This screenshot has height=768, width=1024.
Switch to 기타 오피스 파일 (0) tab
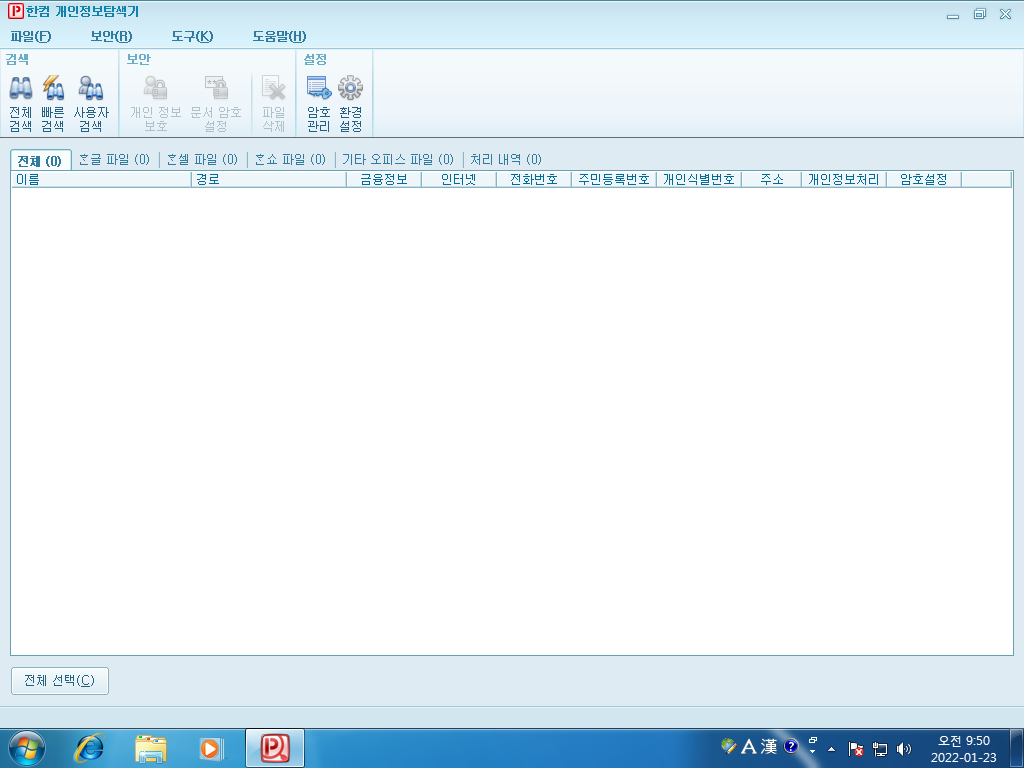(398, 159)
